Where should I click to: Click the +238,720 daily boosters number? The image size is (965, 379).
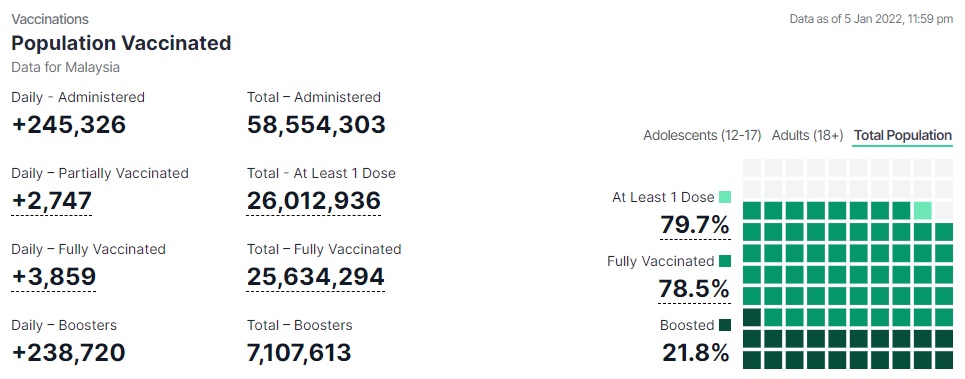click(68, 353)
